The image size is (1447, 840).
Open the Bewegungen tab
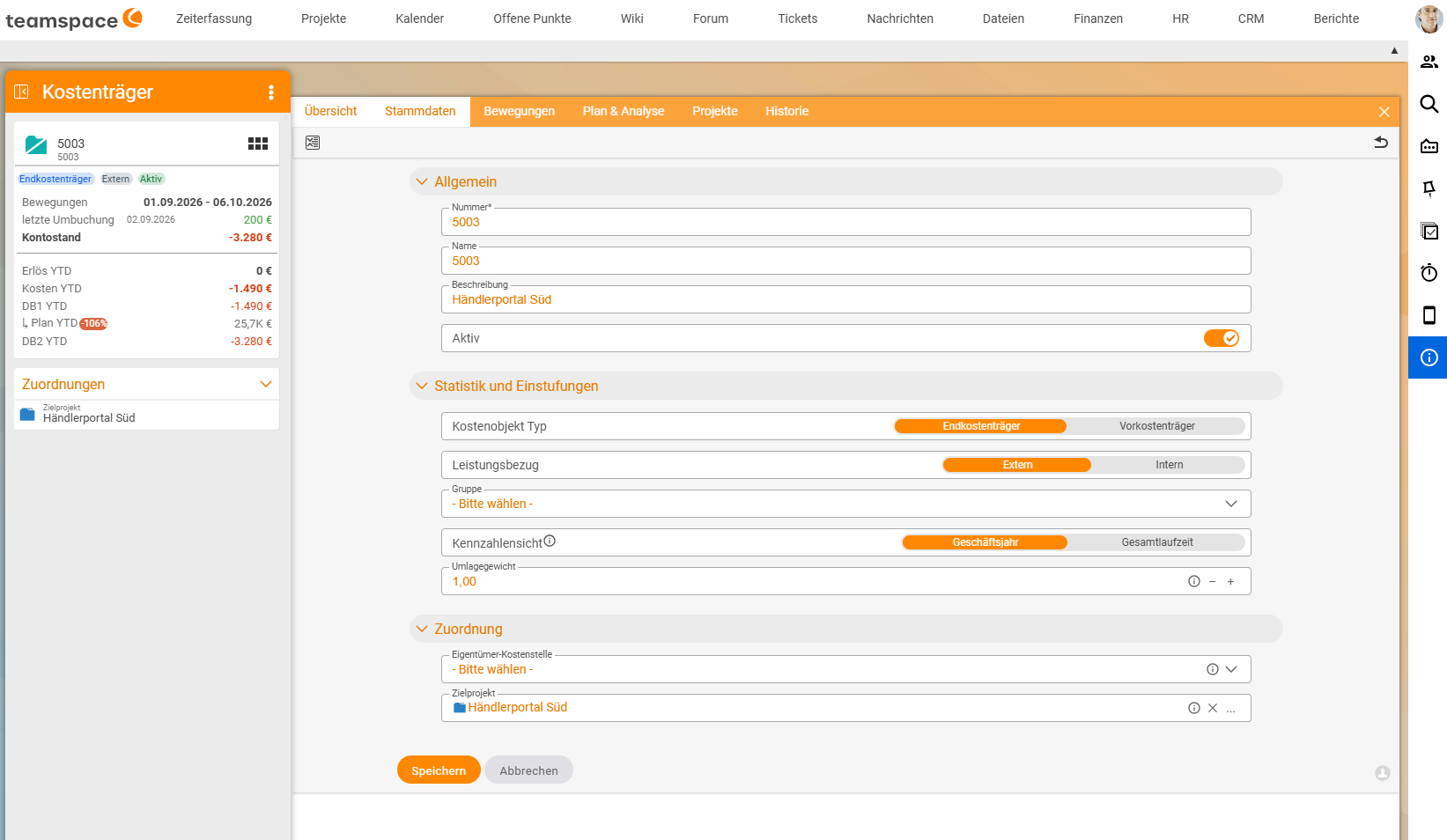point(520,111)
